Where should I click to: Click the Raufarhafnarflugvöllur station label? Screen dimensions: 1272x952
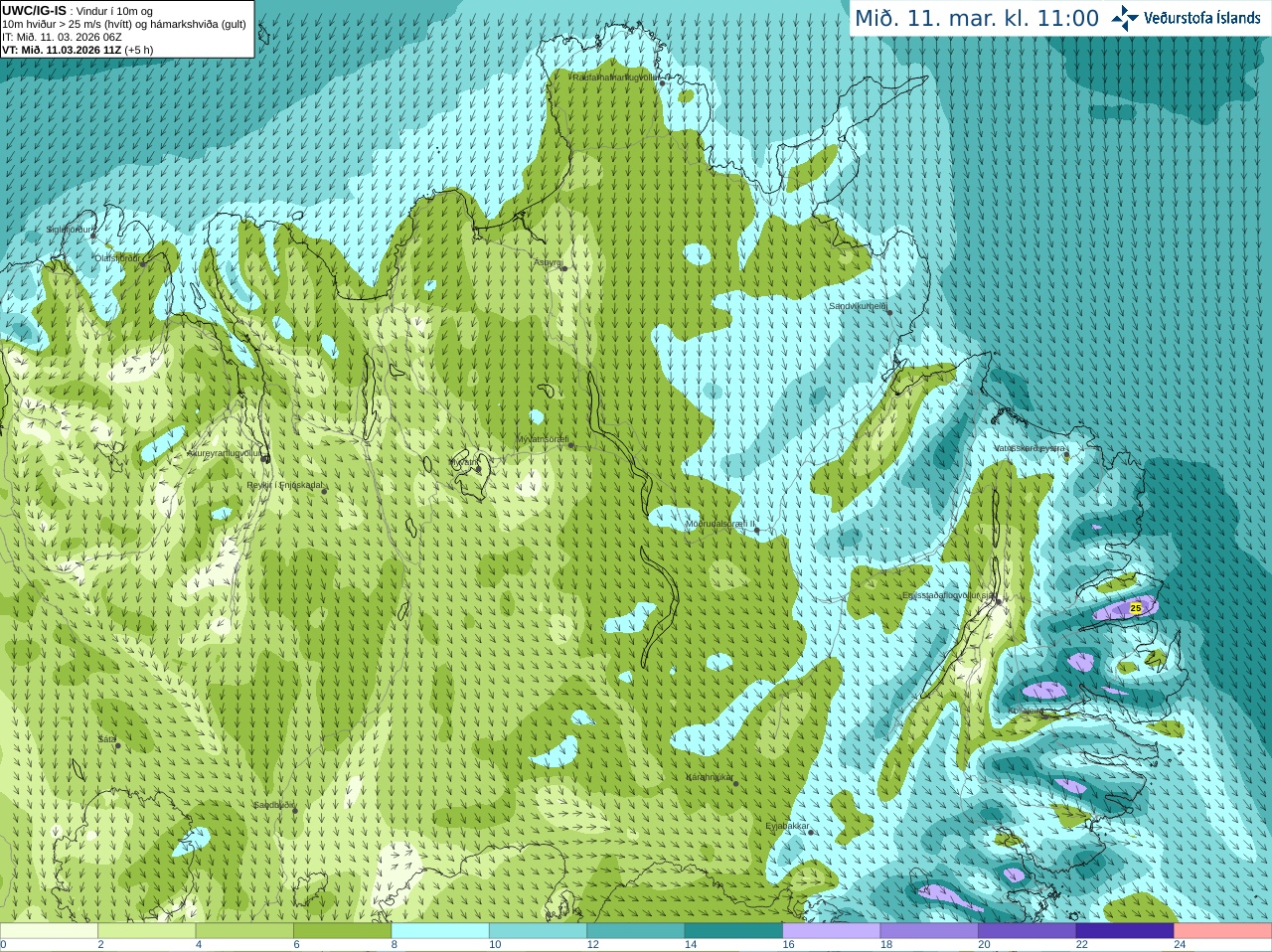(616, 77)
